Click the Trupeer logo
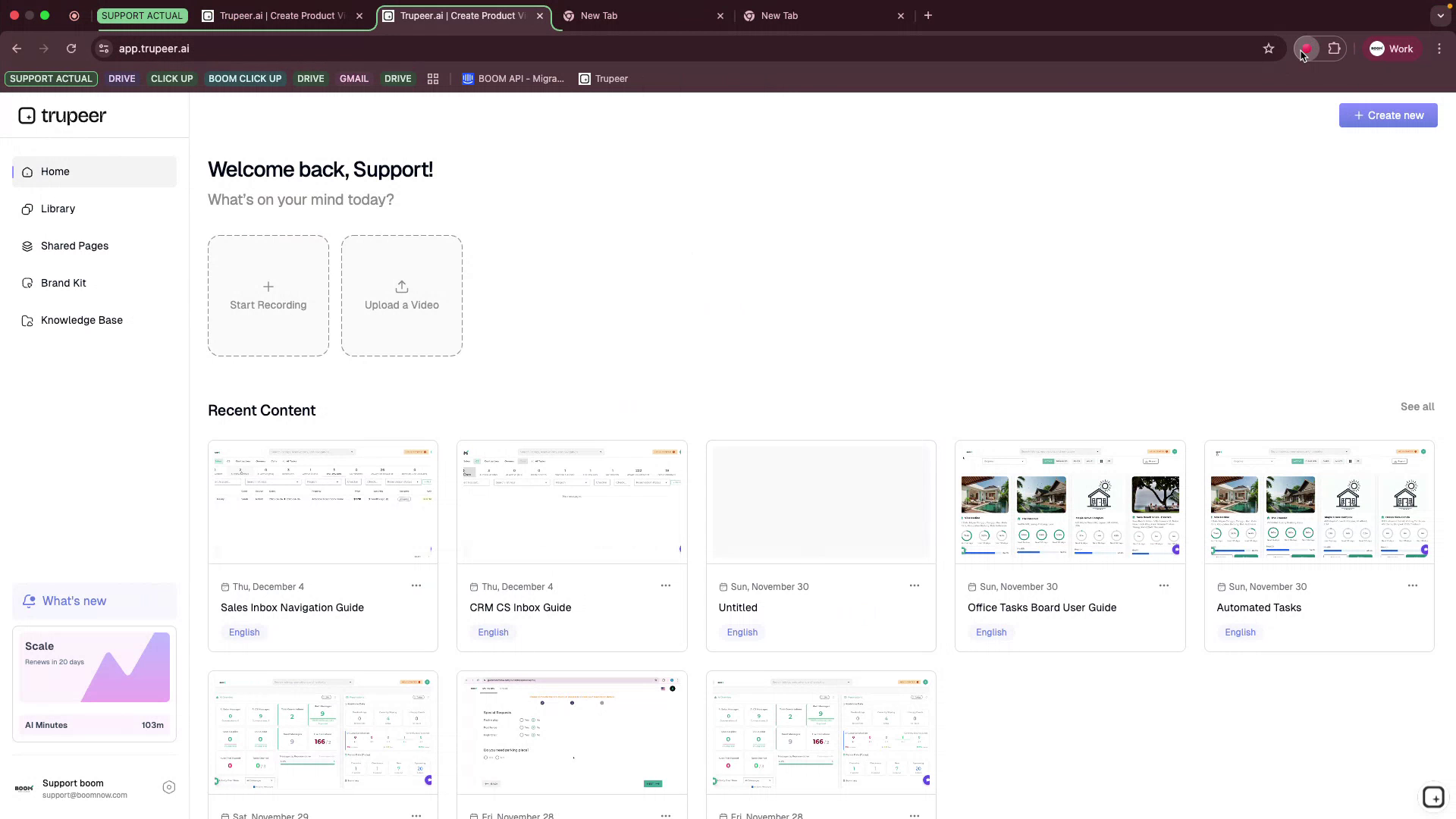Image resolution: width=1456 pixels, height=819 pixels. 62,115
